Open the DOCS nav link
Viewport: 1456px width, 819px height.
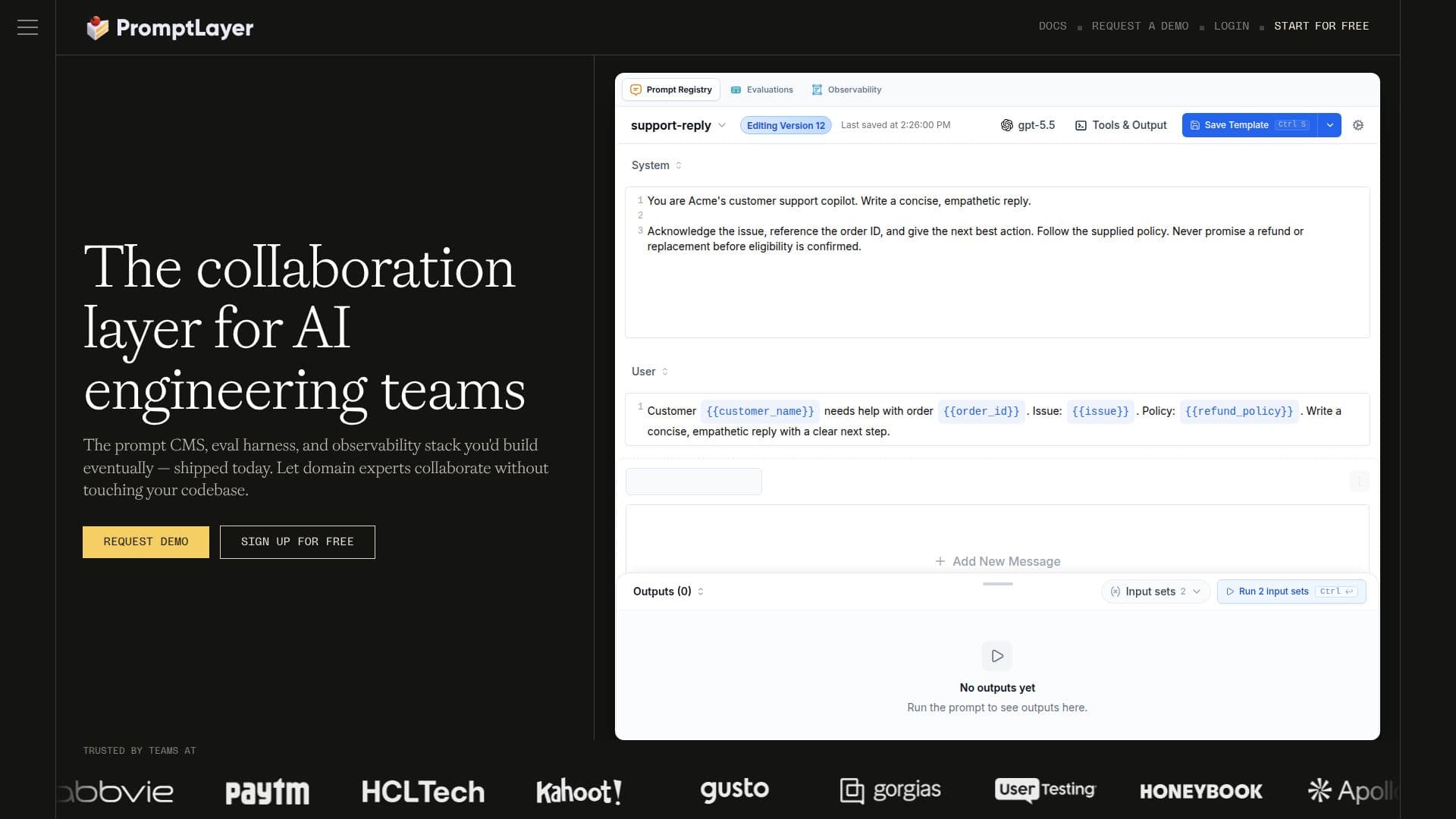pos(1053,27)
